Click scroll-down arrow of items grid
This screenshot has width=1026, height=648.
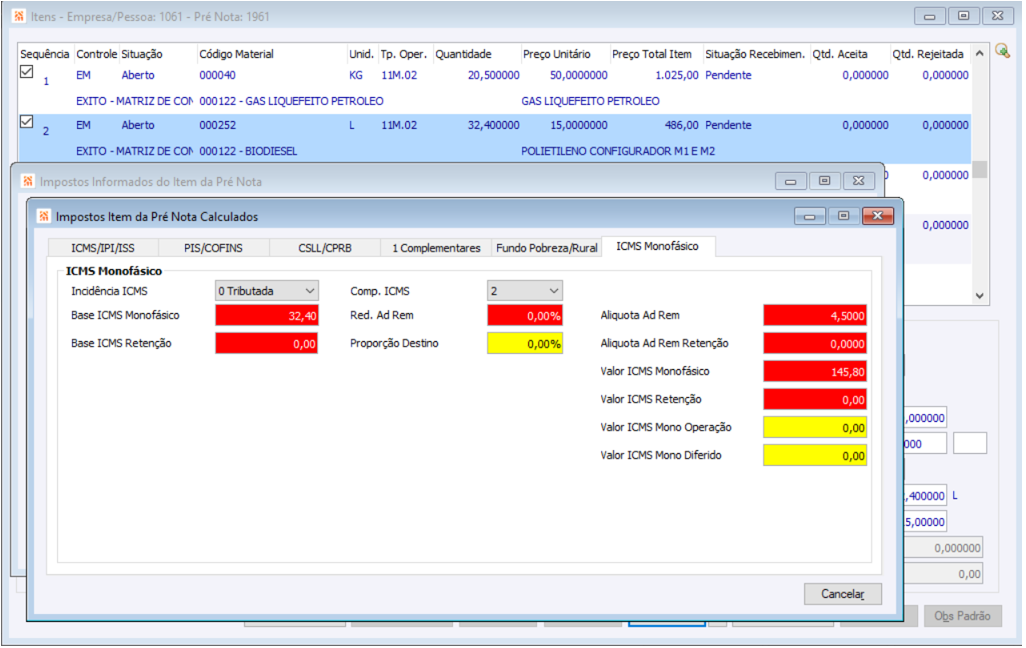click(980, 296)
